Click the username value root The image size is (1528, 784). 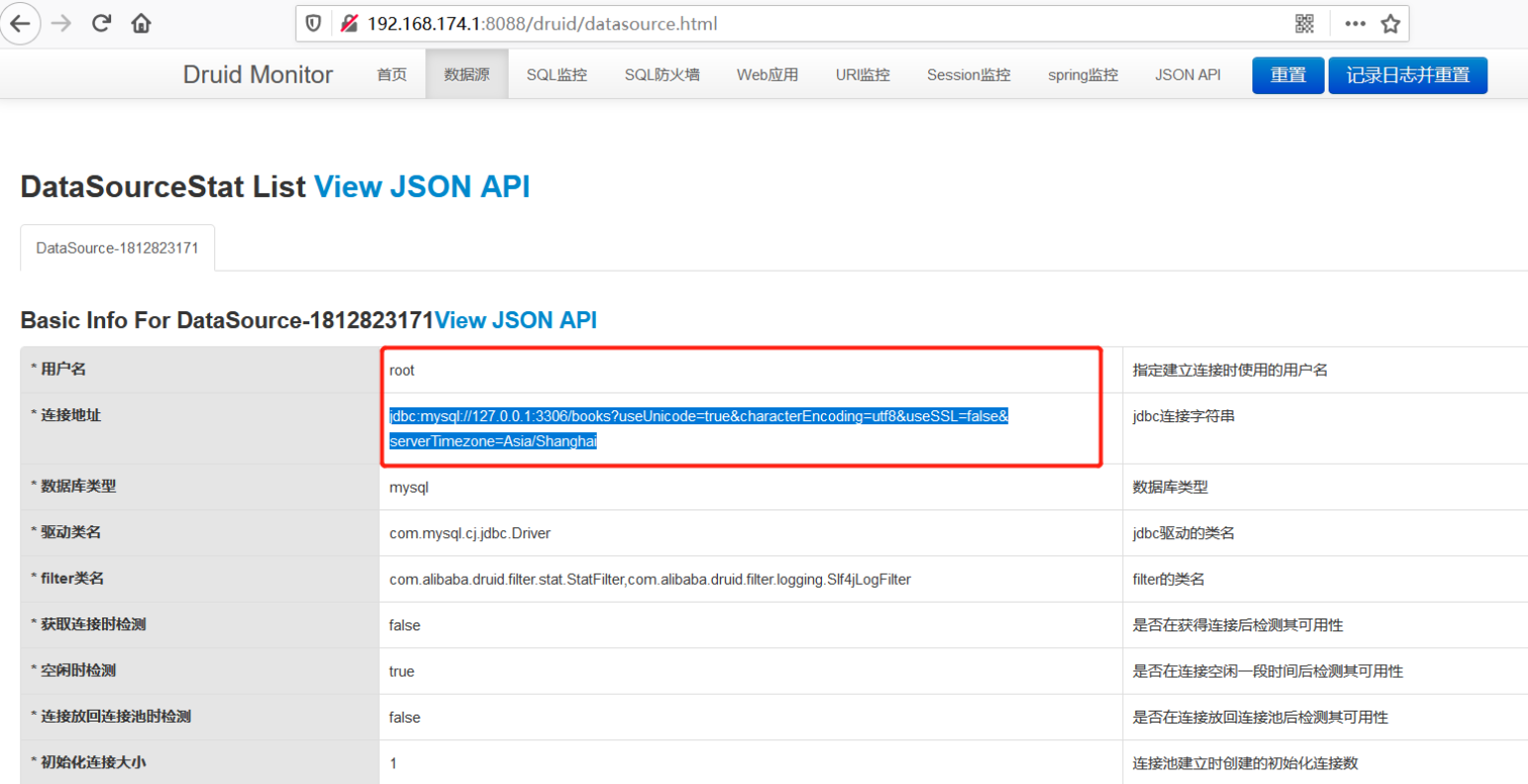[402, 370]
